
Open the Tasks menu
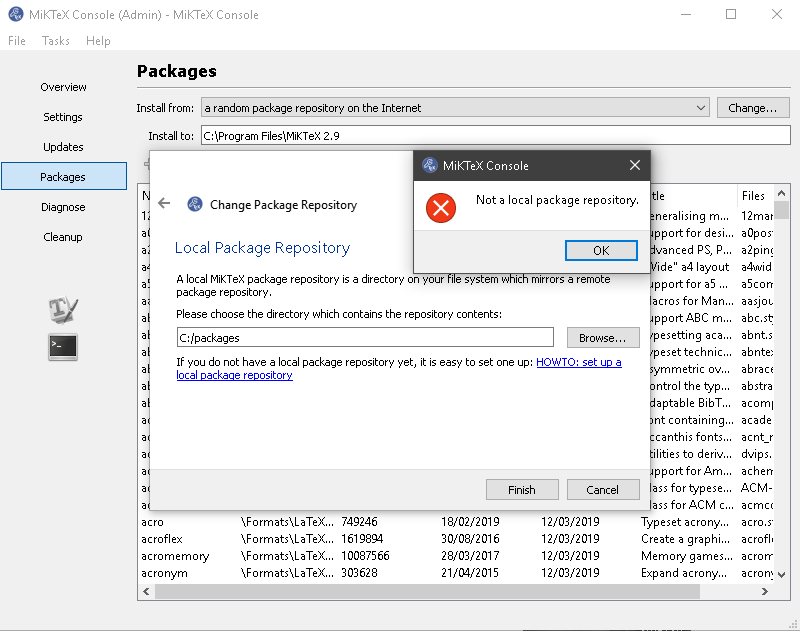point(55,41)
